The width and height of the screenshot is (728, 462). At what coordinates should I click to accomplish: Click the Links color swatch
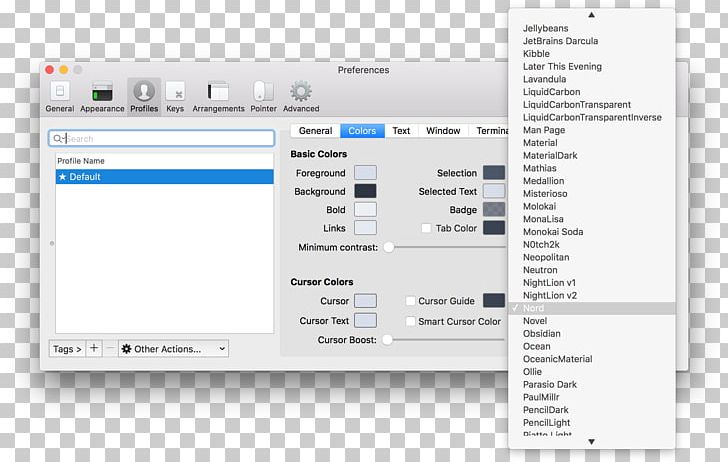point(365,228)
